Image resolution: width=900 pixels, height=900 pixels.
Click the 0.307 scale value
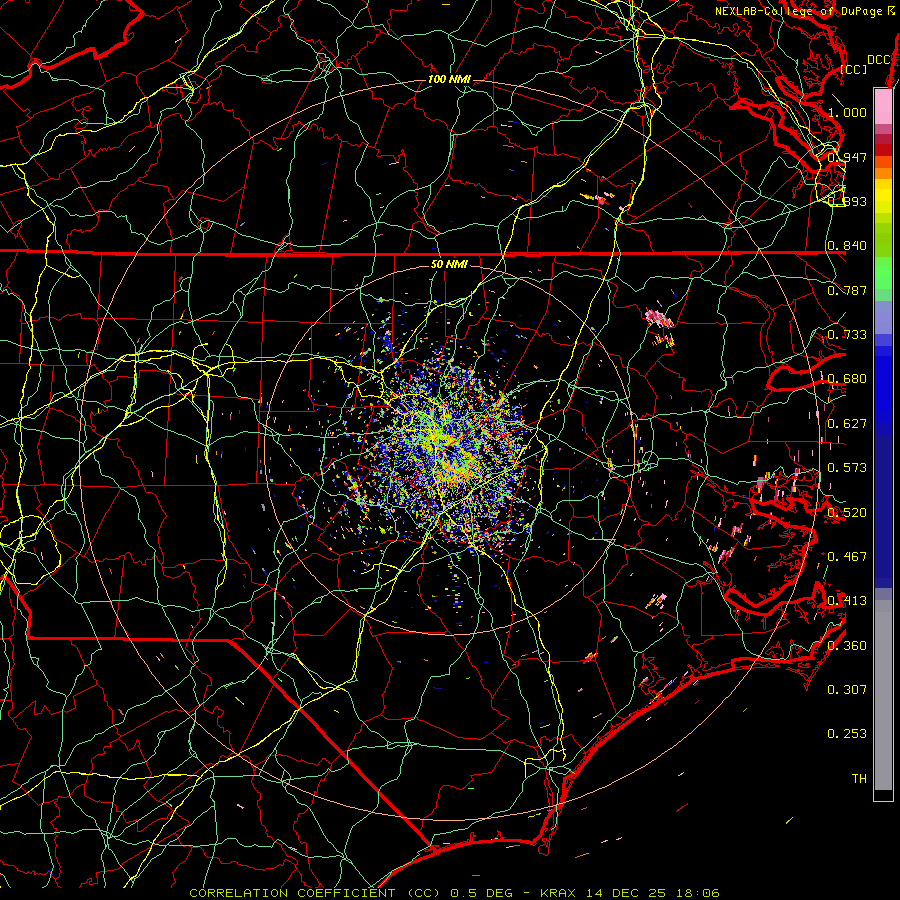pyautogui.click(x=847, y=689)
